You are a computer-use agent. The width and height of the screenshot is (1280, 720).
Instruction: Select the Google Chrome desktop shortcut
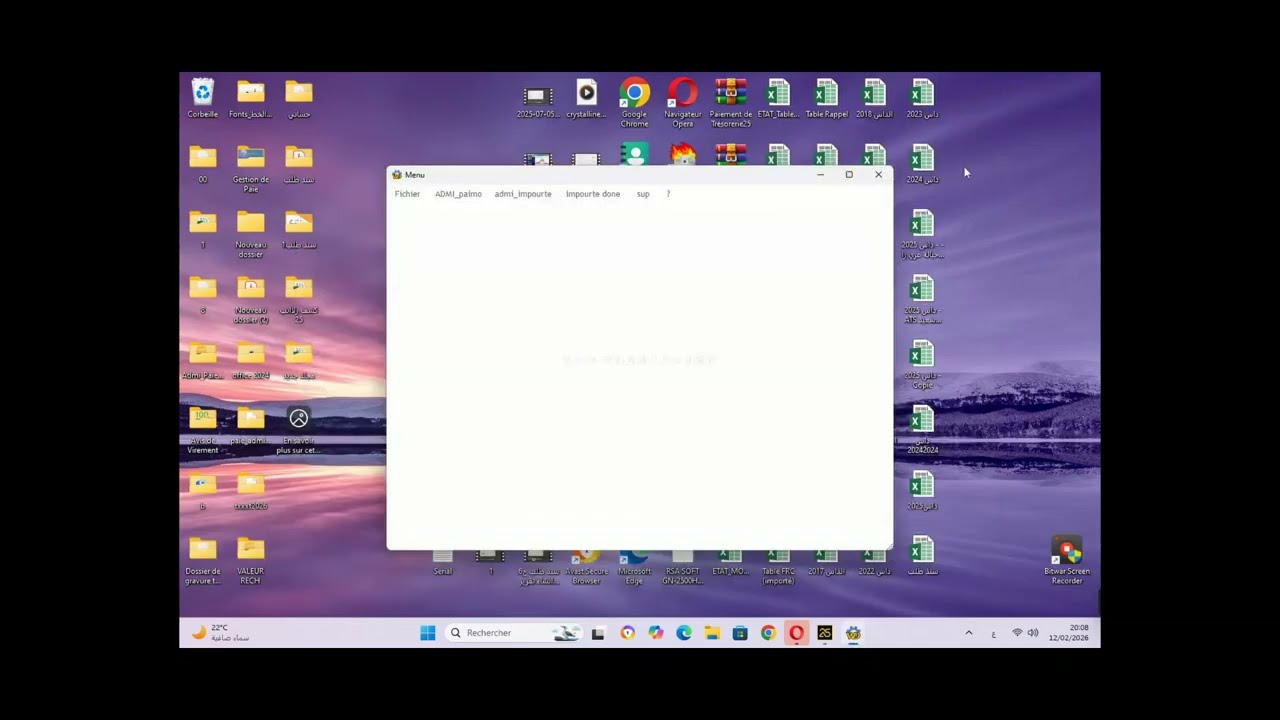pos(634,103)
